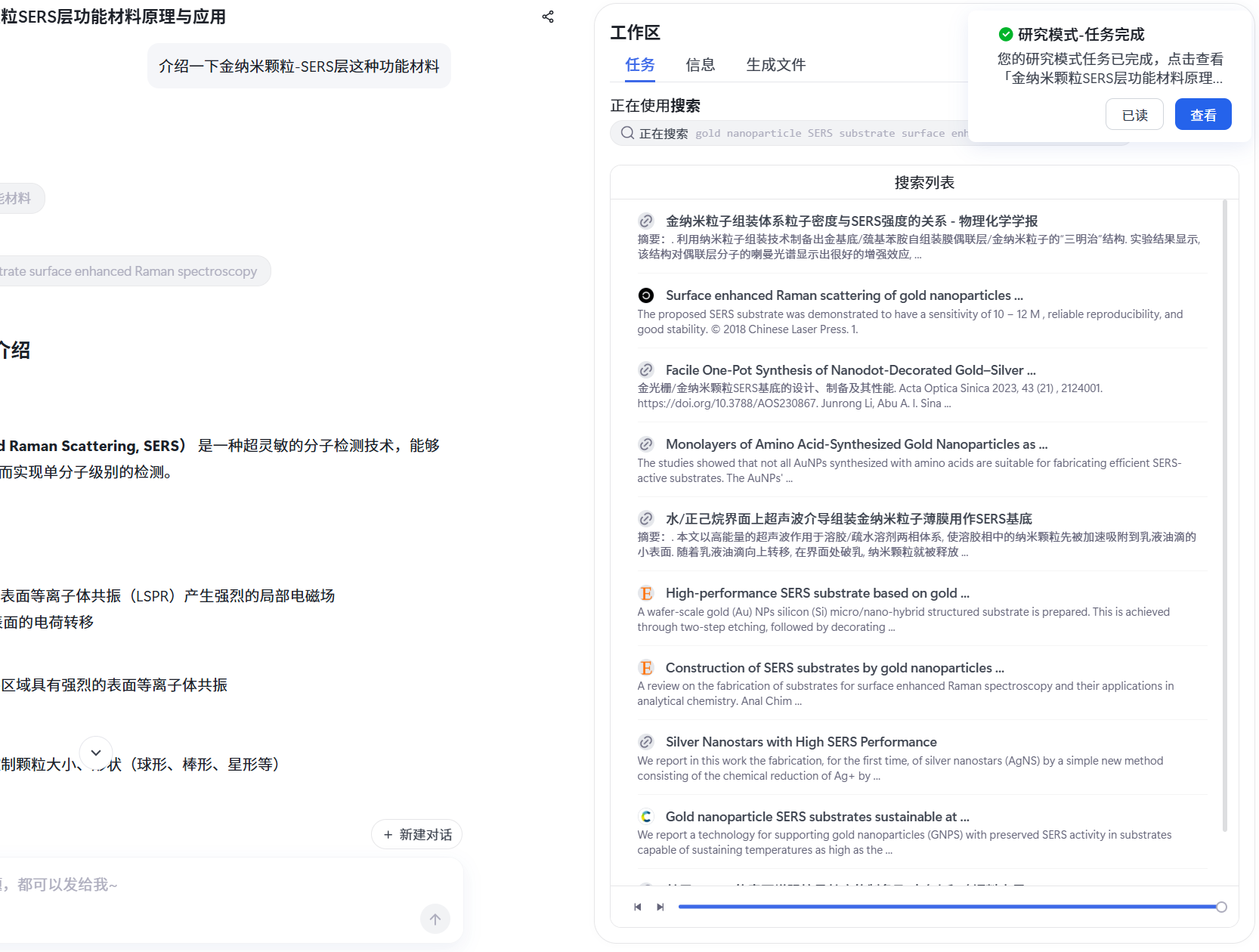The image size is (1259, 952).
Task: Click the green check icon in the notification
Action: pyautogui.click(x=1006, y=34)
